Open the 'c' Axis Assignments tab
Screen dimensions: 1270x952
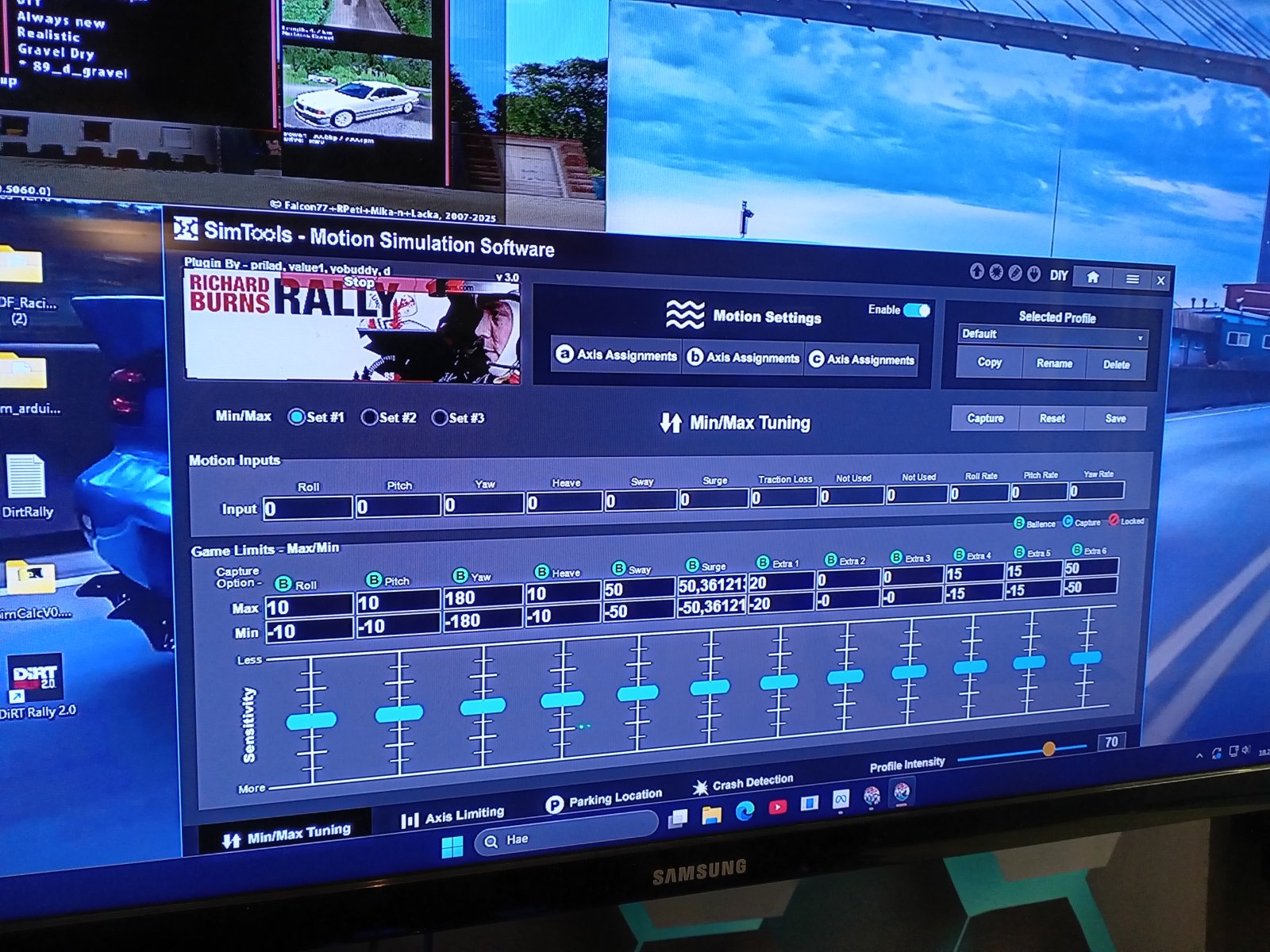862,359
